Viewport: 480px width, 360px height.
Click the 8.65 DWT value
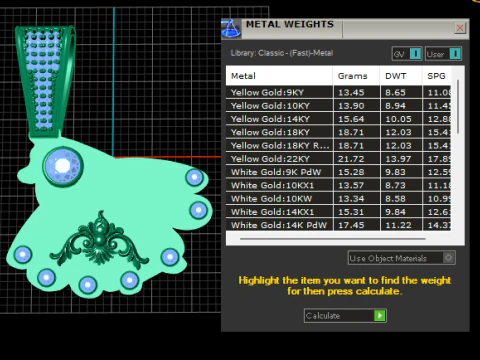point(395,93)
